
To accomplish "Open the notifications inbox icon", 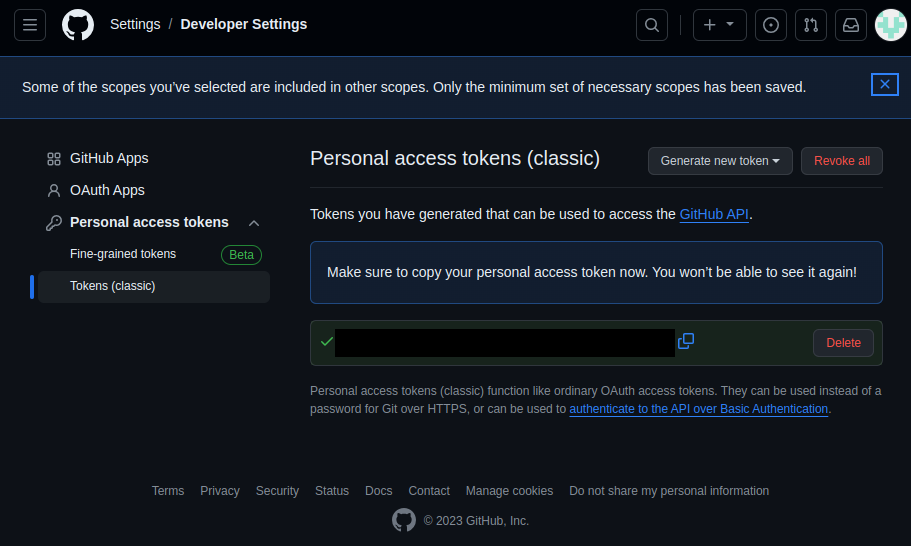I will coord(851,25).
